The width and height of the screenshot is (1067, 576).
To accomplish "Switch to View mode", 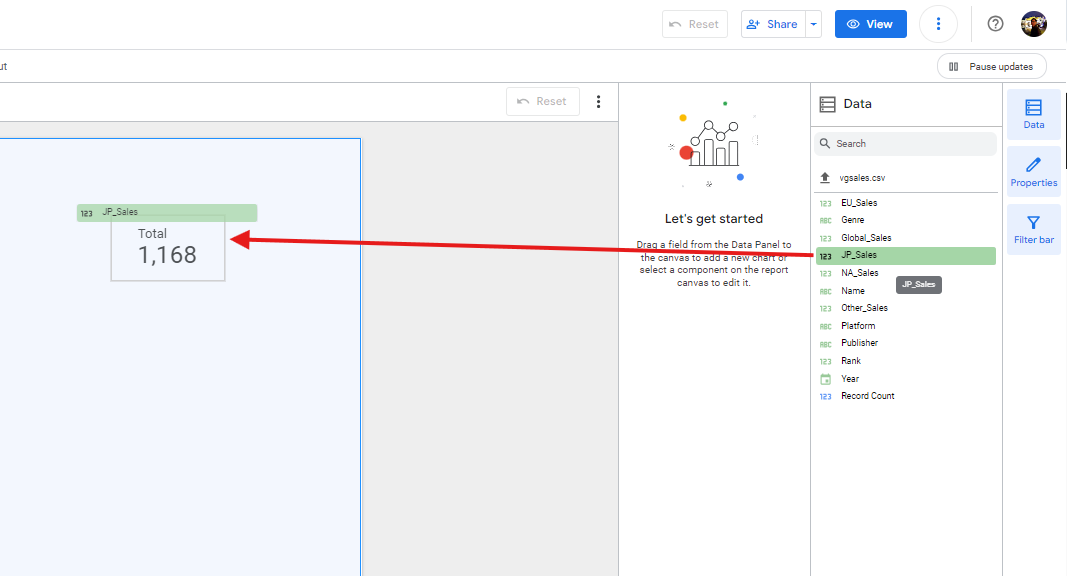I will click(870, 24).
